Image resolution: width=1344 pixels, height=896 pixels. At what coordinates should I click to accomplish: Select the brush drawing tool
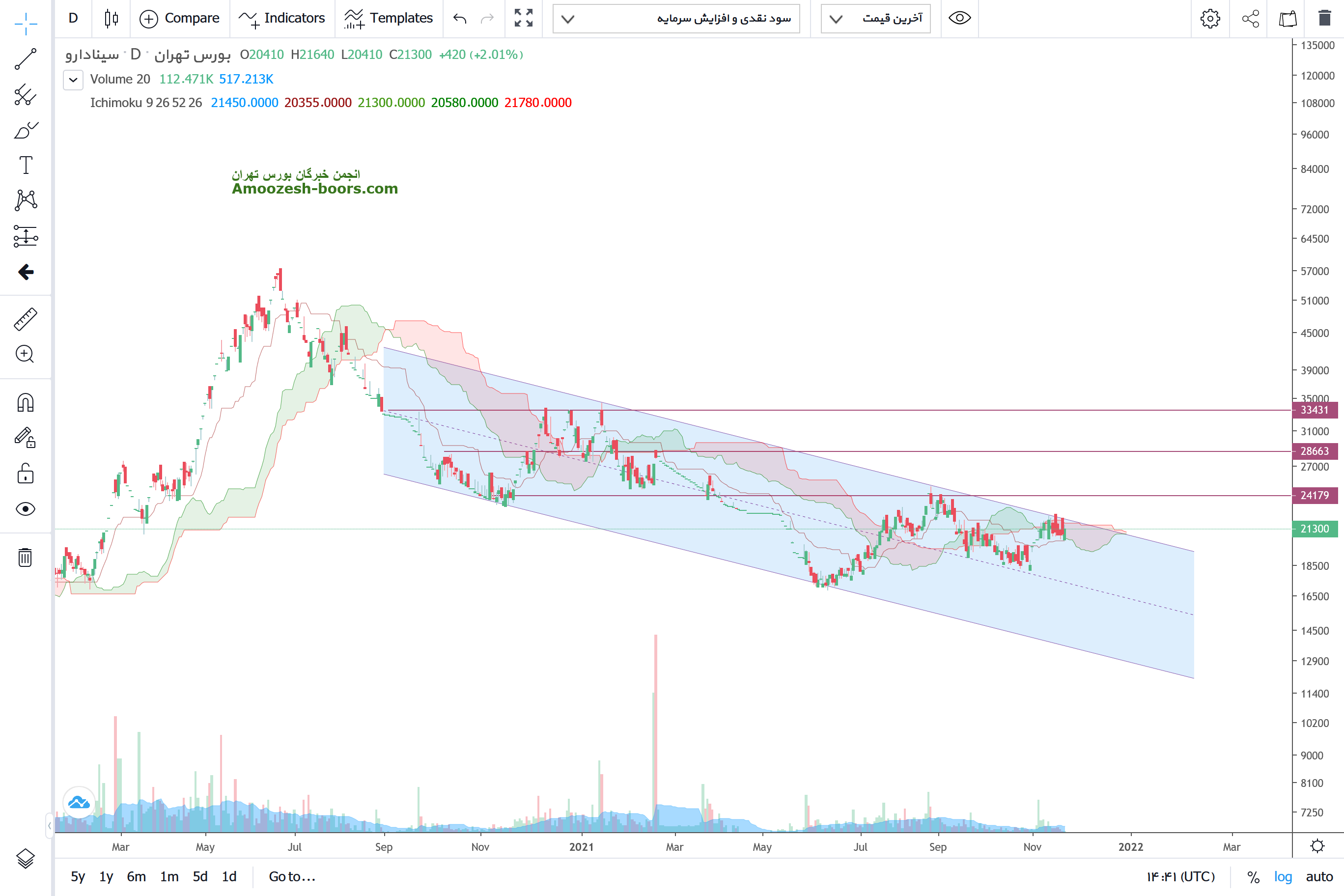point(26,130)
